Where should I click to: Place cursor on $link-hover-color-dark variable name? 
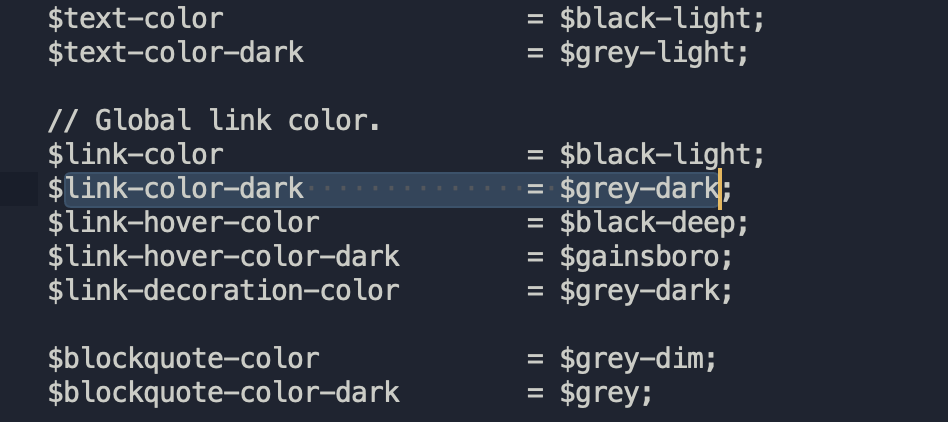click(x=223, y=257)
